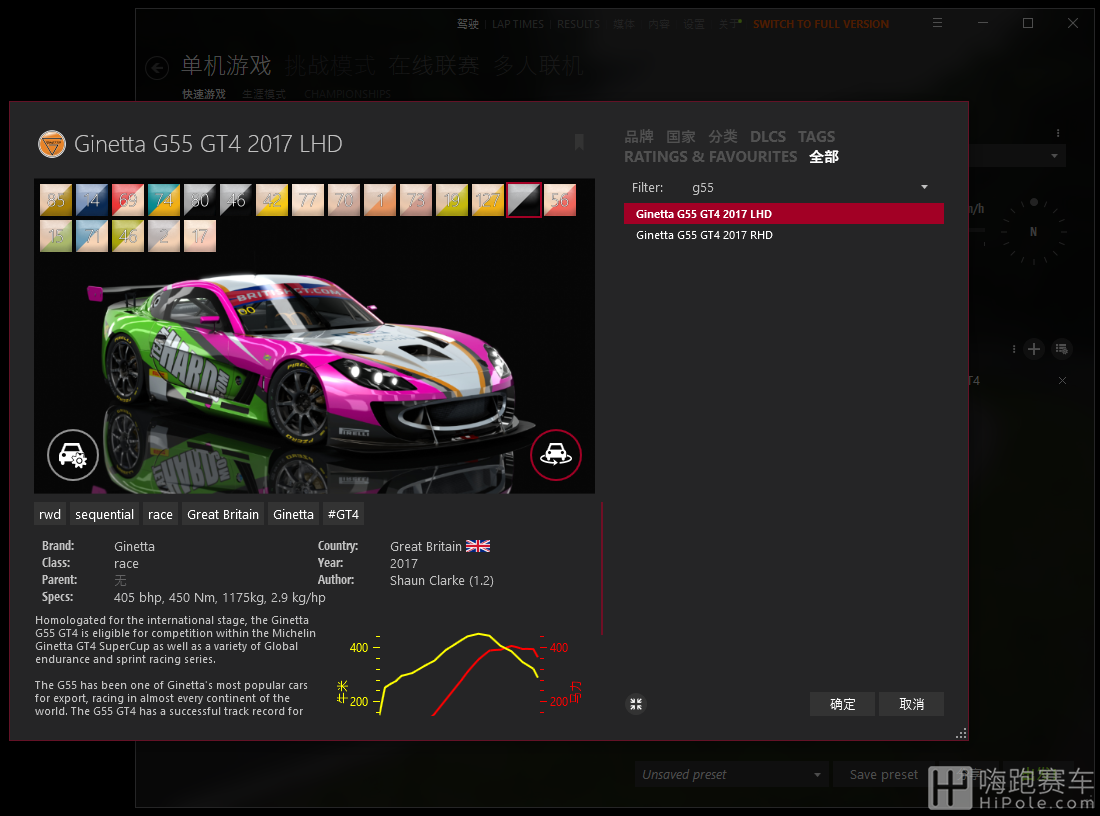Screen dimensions: 1100x816
Task: Select the olive green skin number 46 swatch
Action: tap(128, 236)
